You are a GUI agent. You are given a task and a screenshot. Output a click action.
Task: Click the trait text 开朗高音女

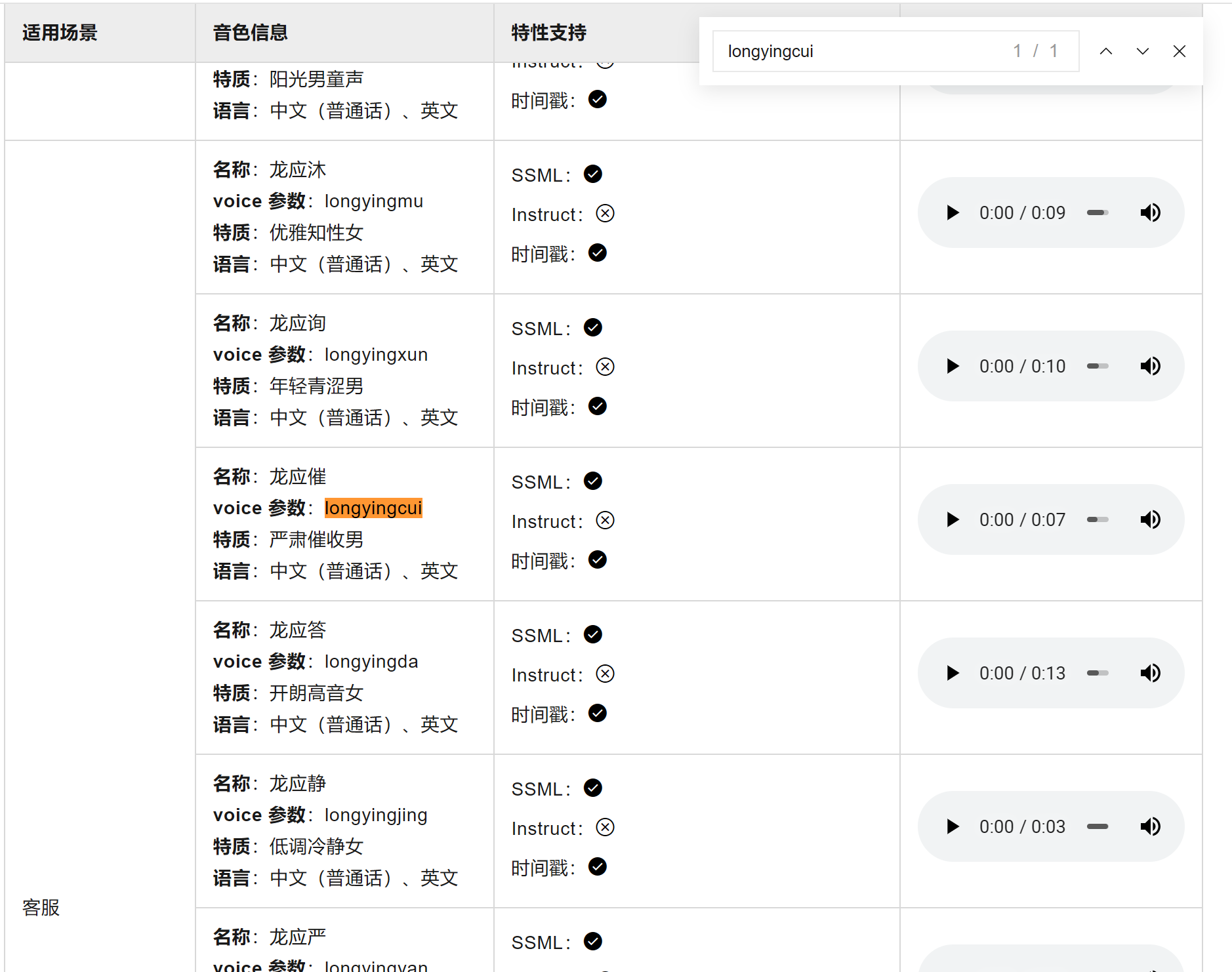317,693
